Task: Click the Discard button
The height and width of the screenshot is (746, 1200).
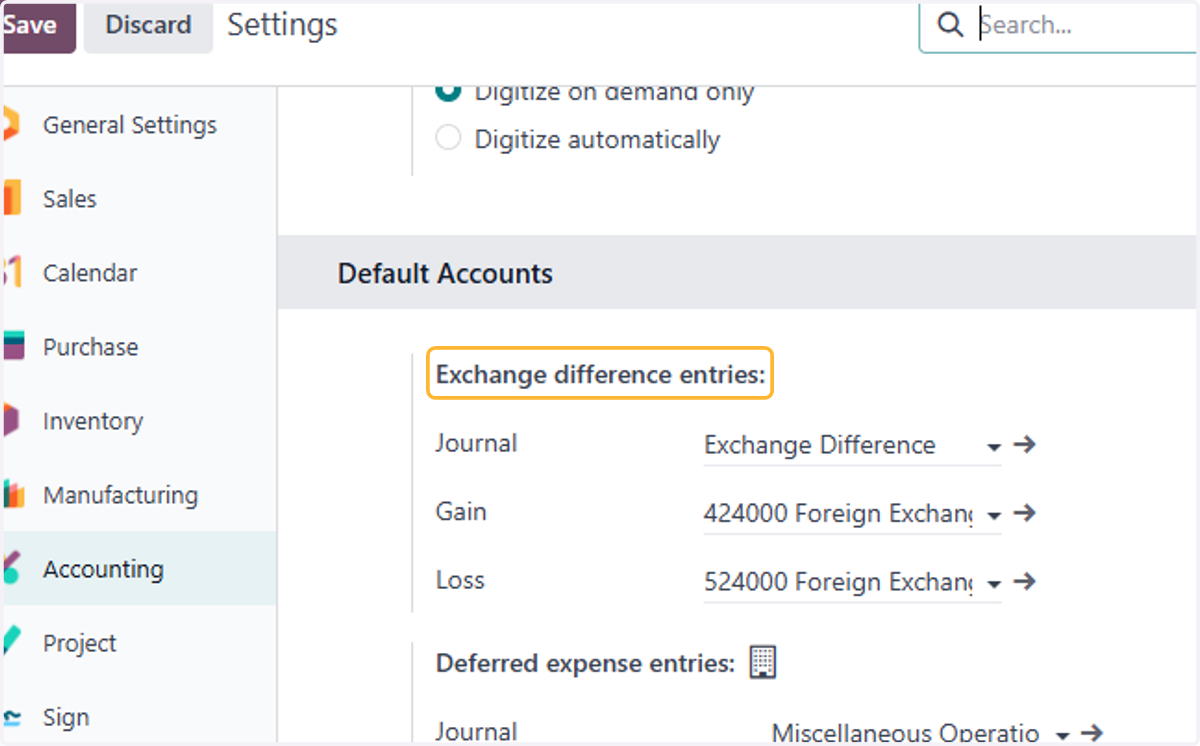Action: 148,26
